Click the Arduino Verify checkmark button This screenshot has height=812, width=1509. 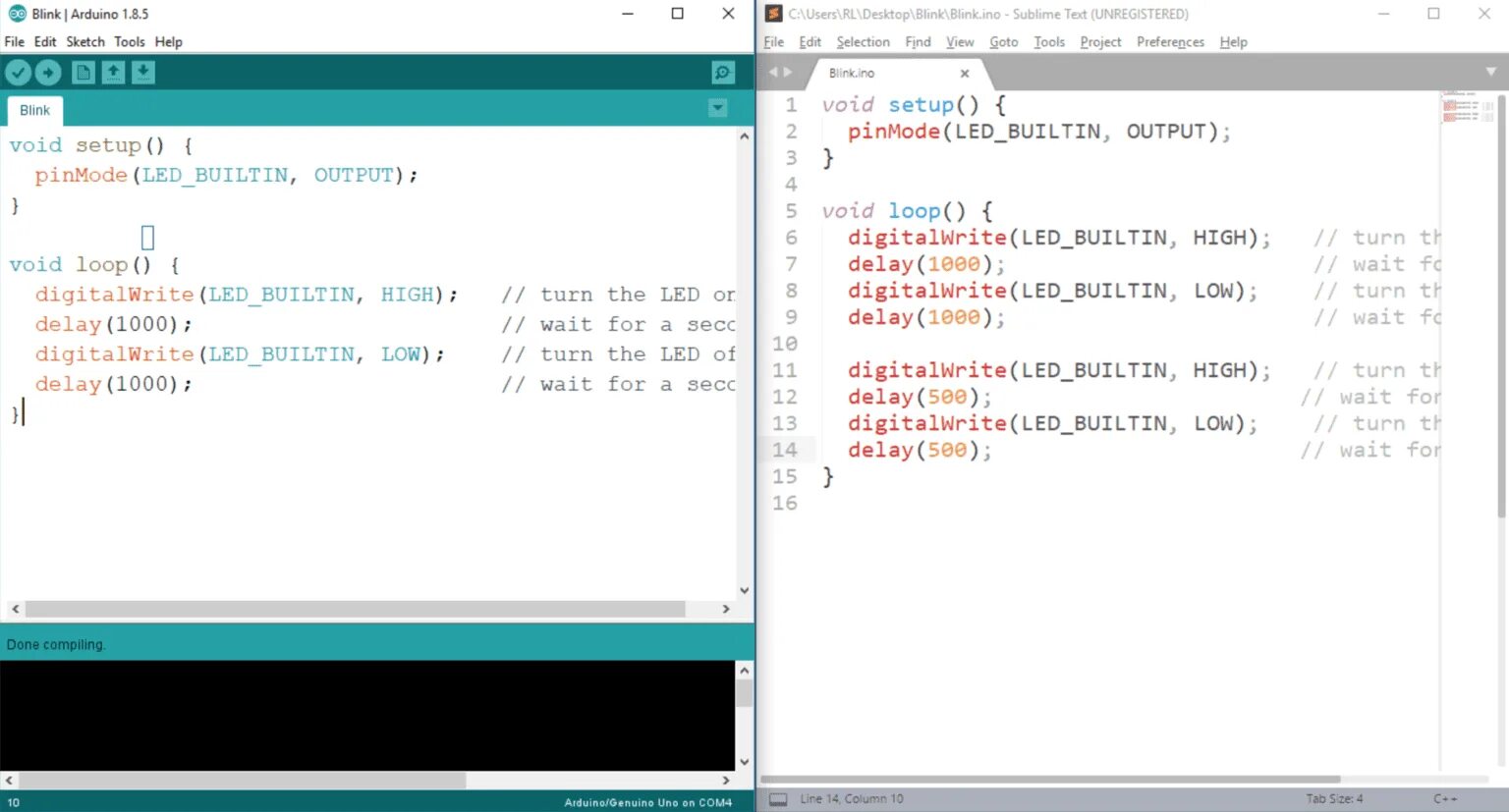18,73
